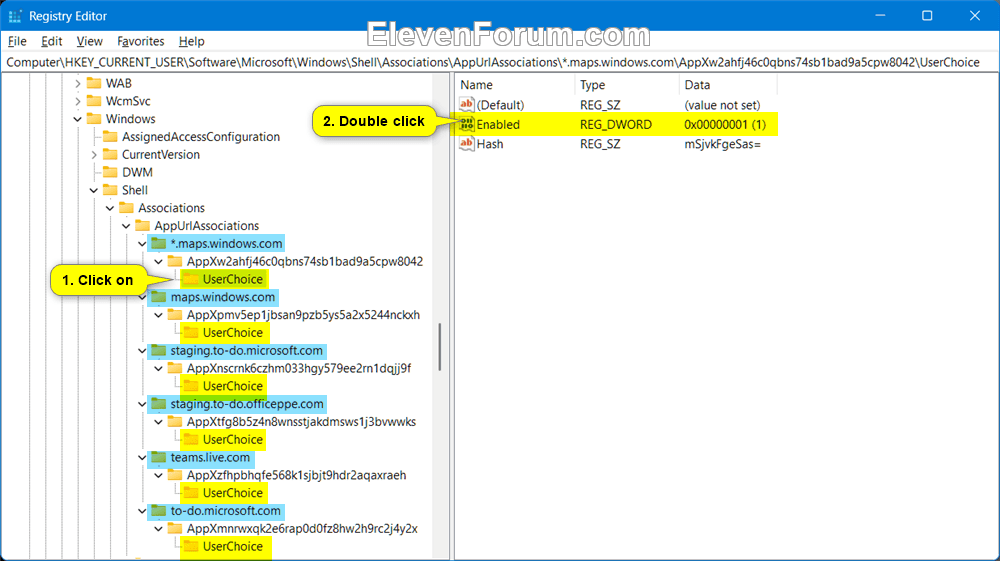Click the AppXw2ahfj46c0qbns74sb1bad9a5cpw8042 folder icon
This screenshot has height=561, width=1000.
(175, 262)
